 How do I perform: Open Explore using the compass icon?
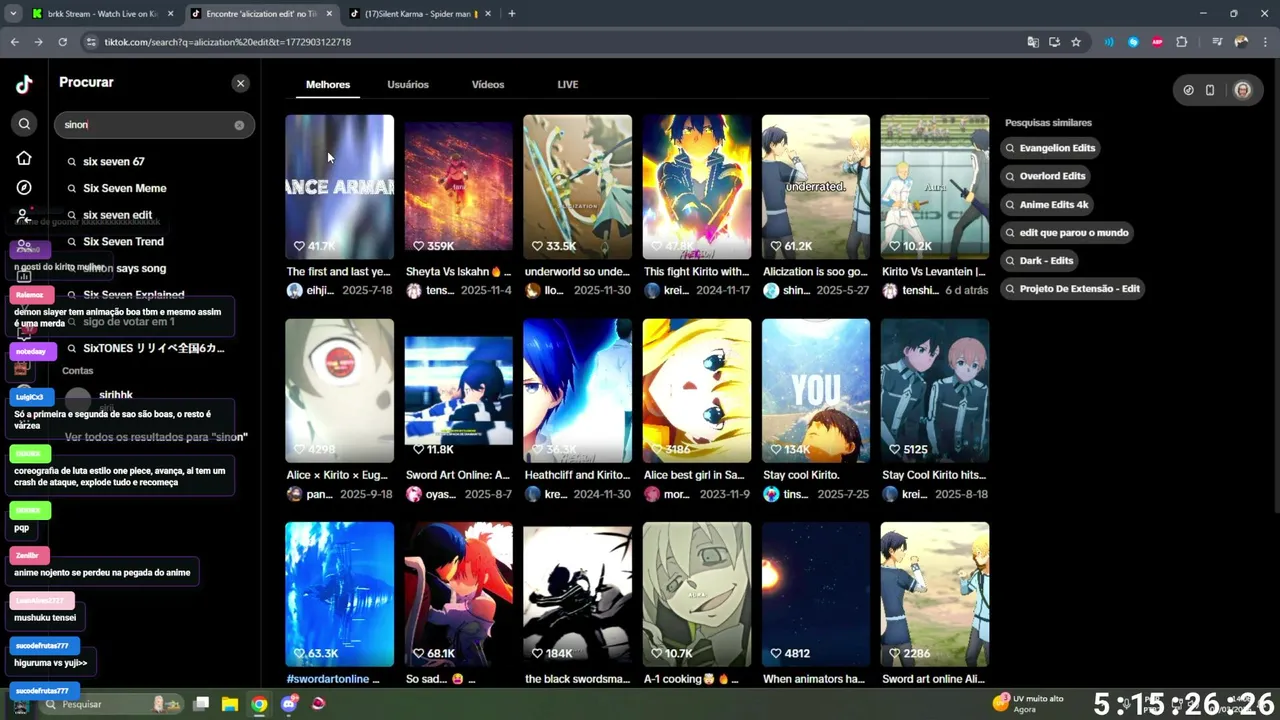pyautogui.click(x=24, y=187)
